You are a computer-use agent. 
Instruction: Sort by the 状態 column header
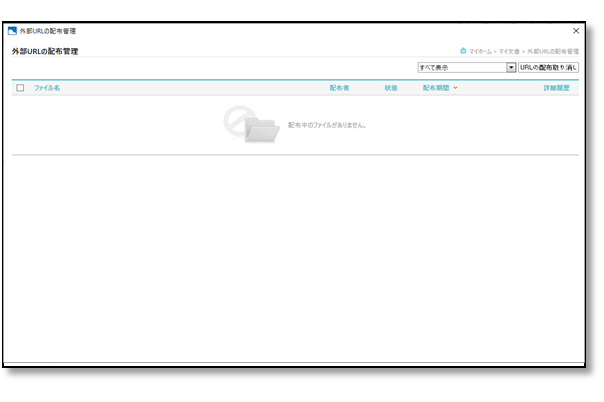click(391, 88)
